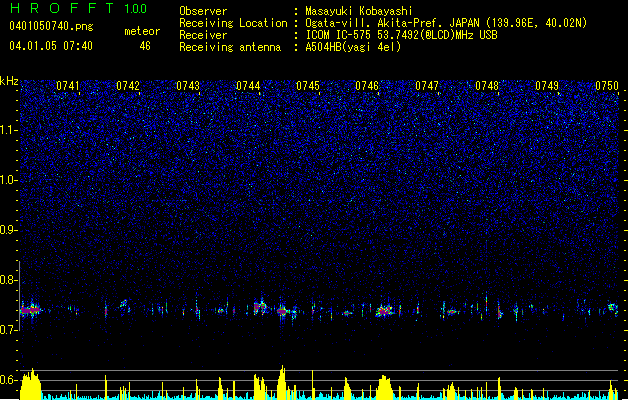The image size is (629, 400).
Task: Click the date stamp 04.01.05 07:40
Action: pyautogui.click(x=51, y=46)
